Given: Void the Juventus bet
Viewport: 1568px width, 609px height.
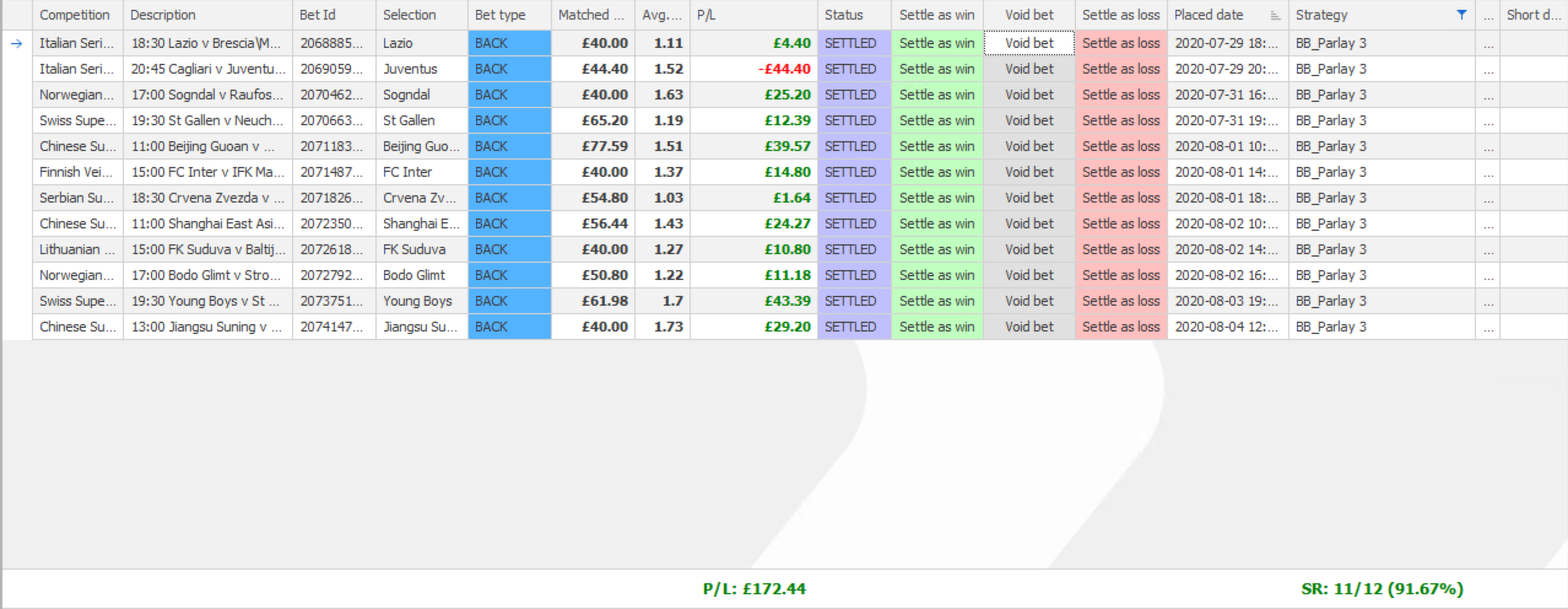Looking at the screenshot, I should click(1029, 69).
